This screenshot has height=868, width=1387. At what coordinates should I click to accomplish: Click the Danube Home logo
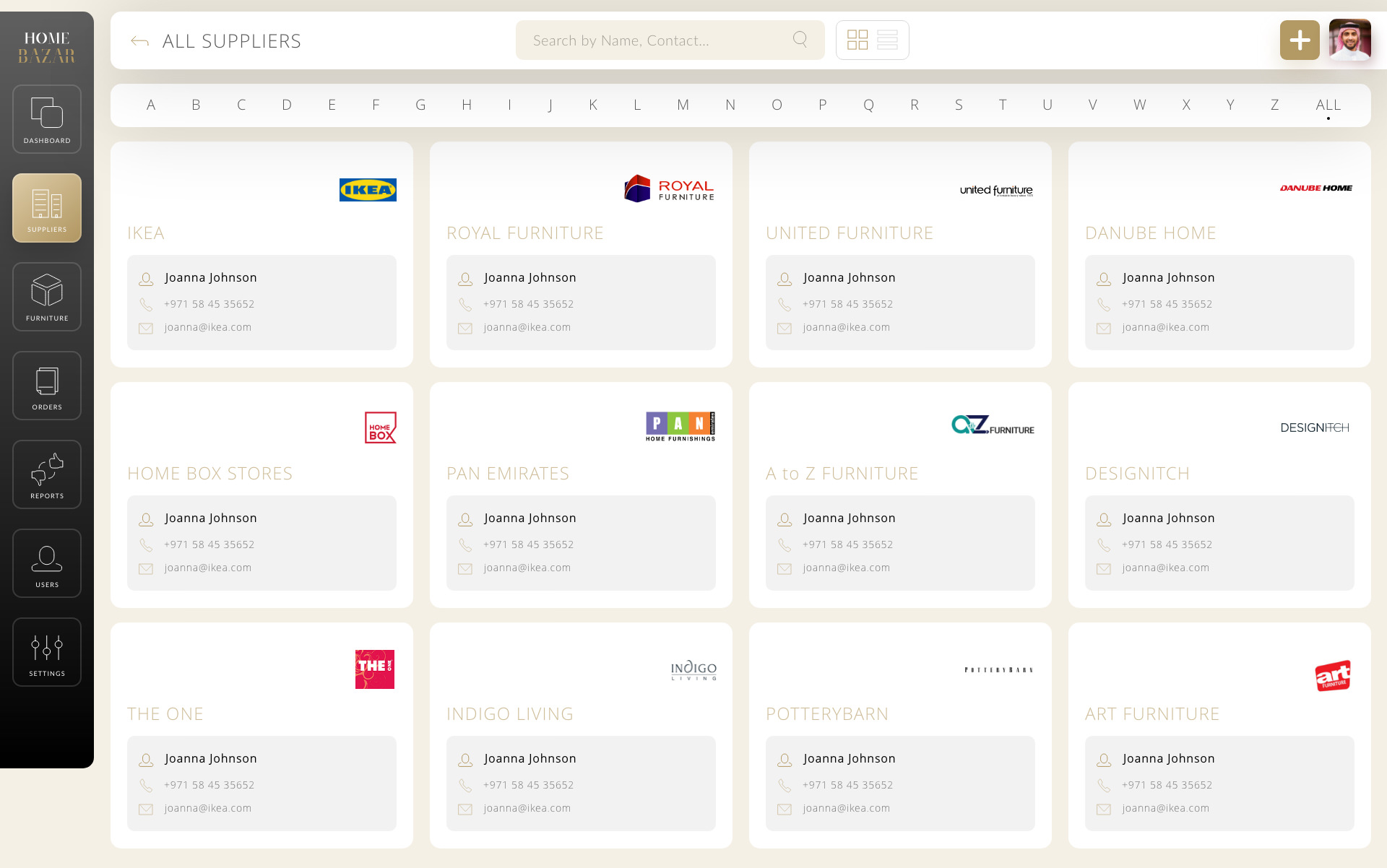coord(1315,188)
